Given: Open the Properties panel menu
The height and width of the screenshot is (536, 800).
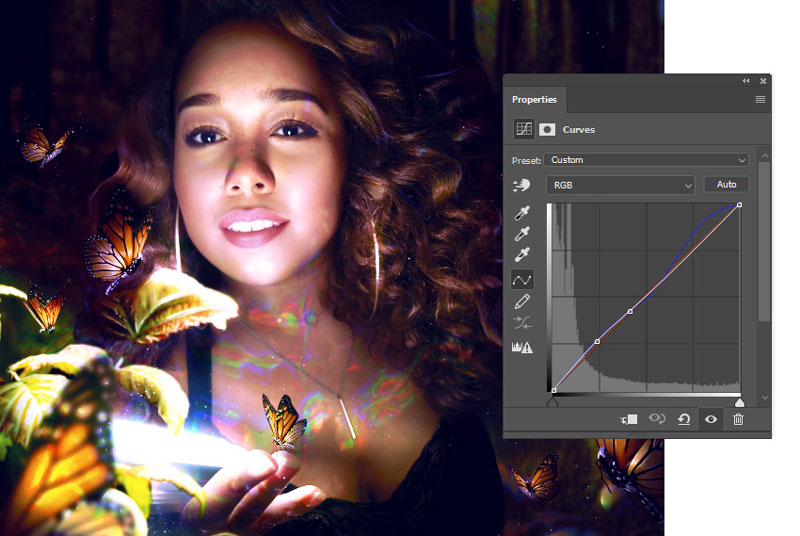Looking at the screenshot, I should [x=760, y=99].
